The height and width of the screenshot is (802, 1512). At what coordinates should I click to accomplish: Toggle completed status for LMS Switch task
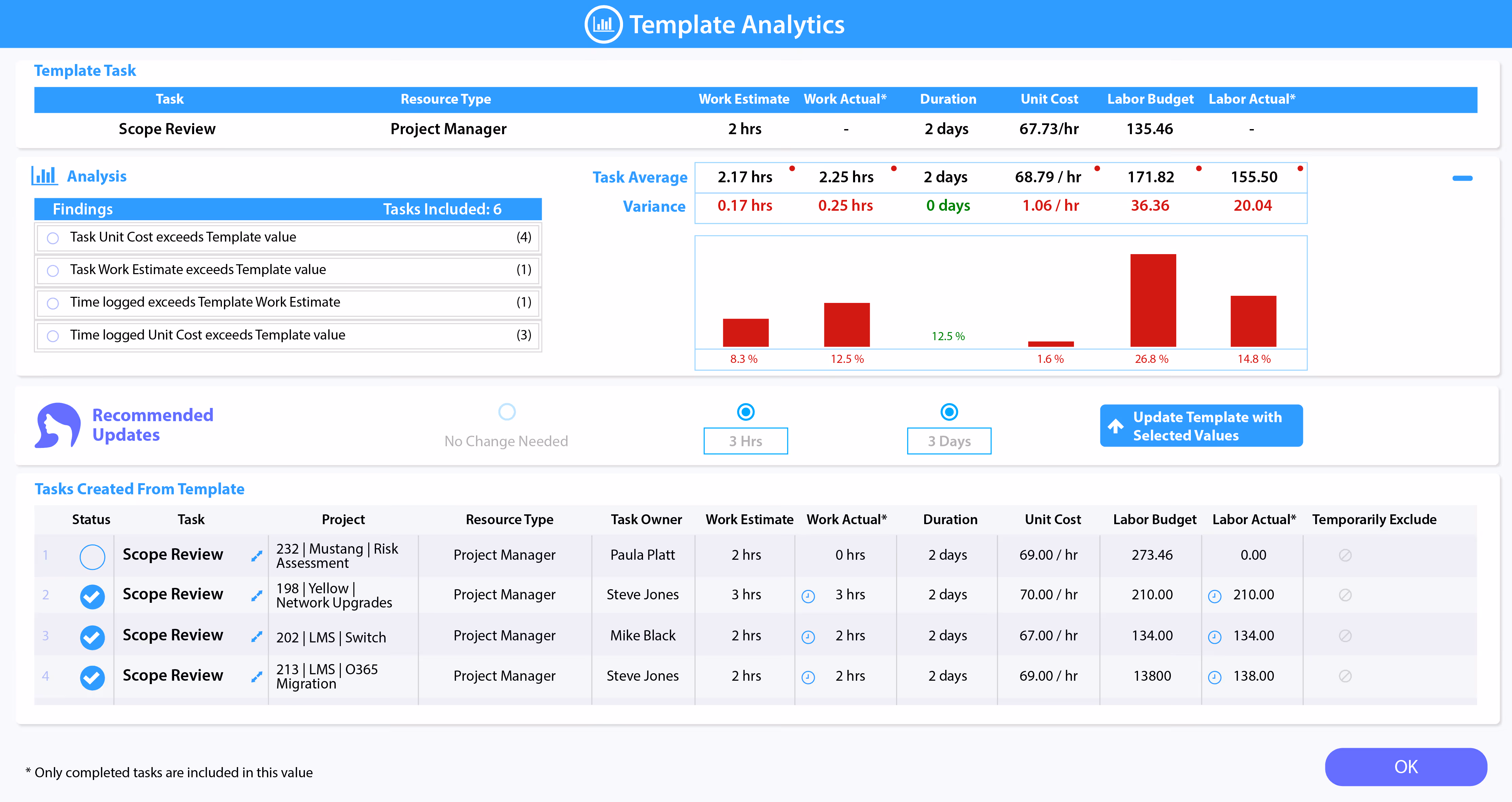point(92,637)
